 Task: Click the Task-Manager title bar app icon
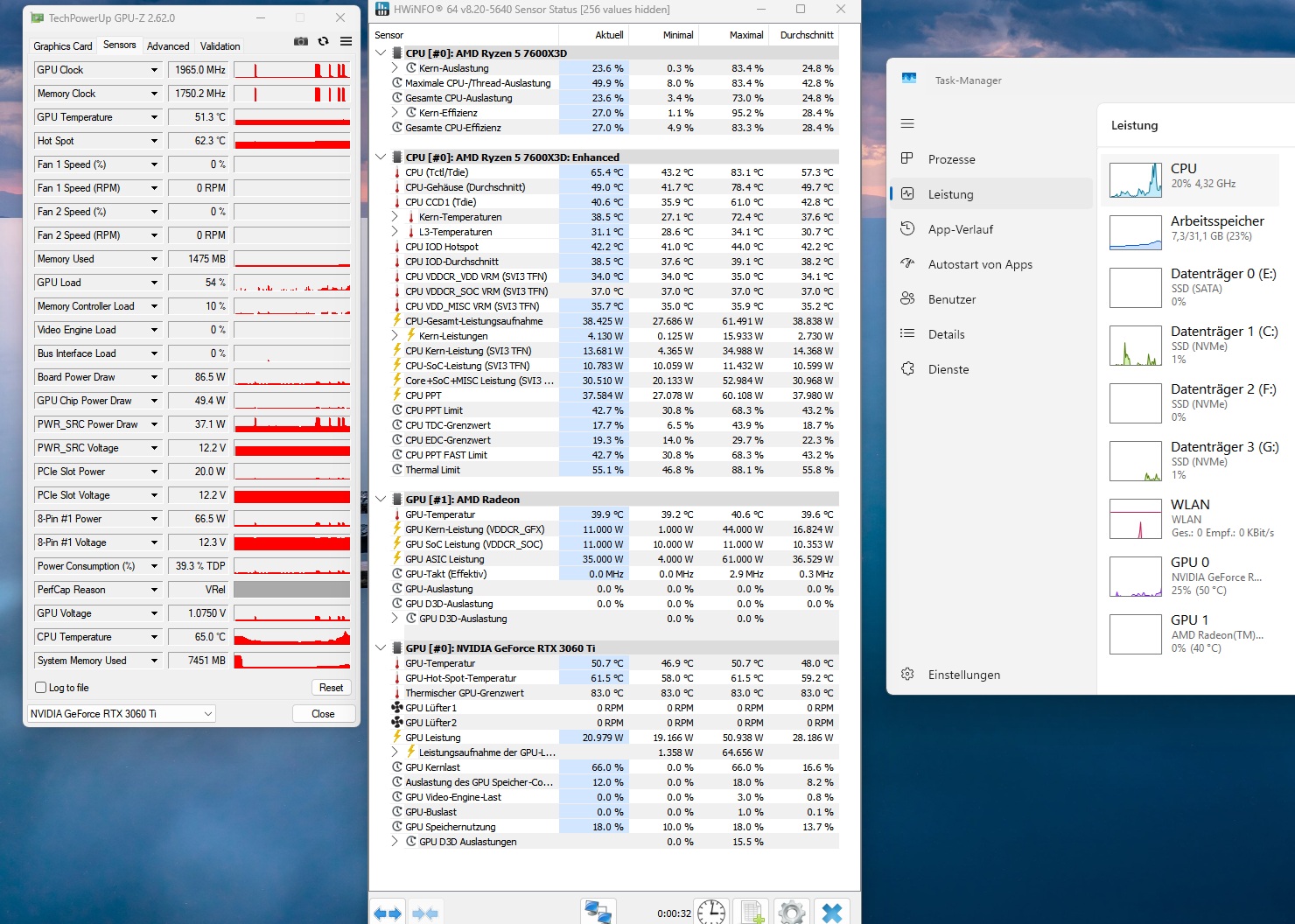click(x=909, y=79)
